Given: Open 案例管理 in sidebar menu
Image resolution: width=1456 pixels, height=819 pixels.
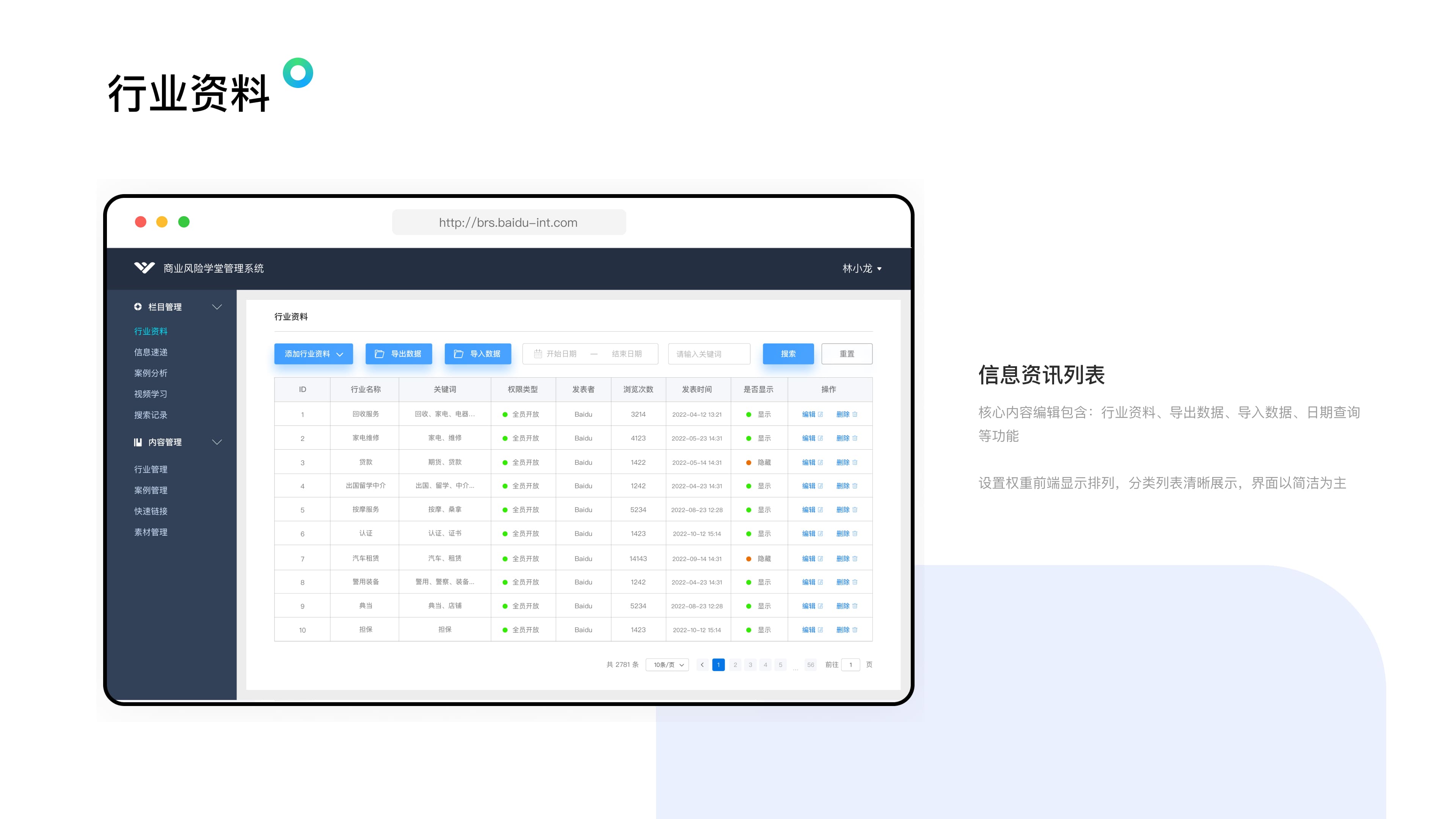Looking at the screenshot, I should point(151,490).
